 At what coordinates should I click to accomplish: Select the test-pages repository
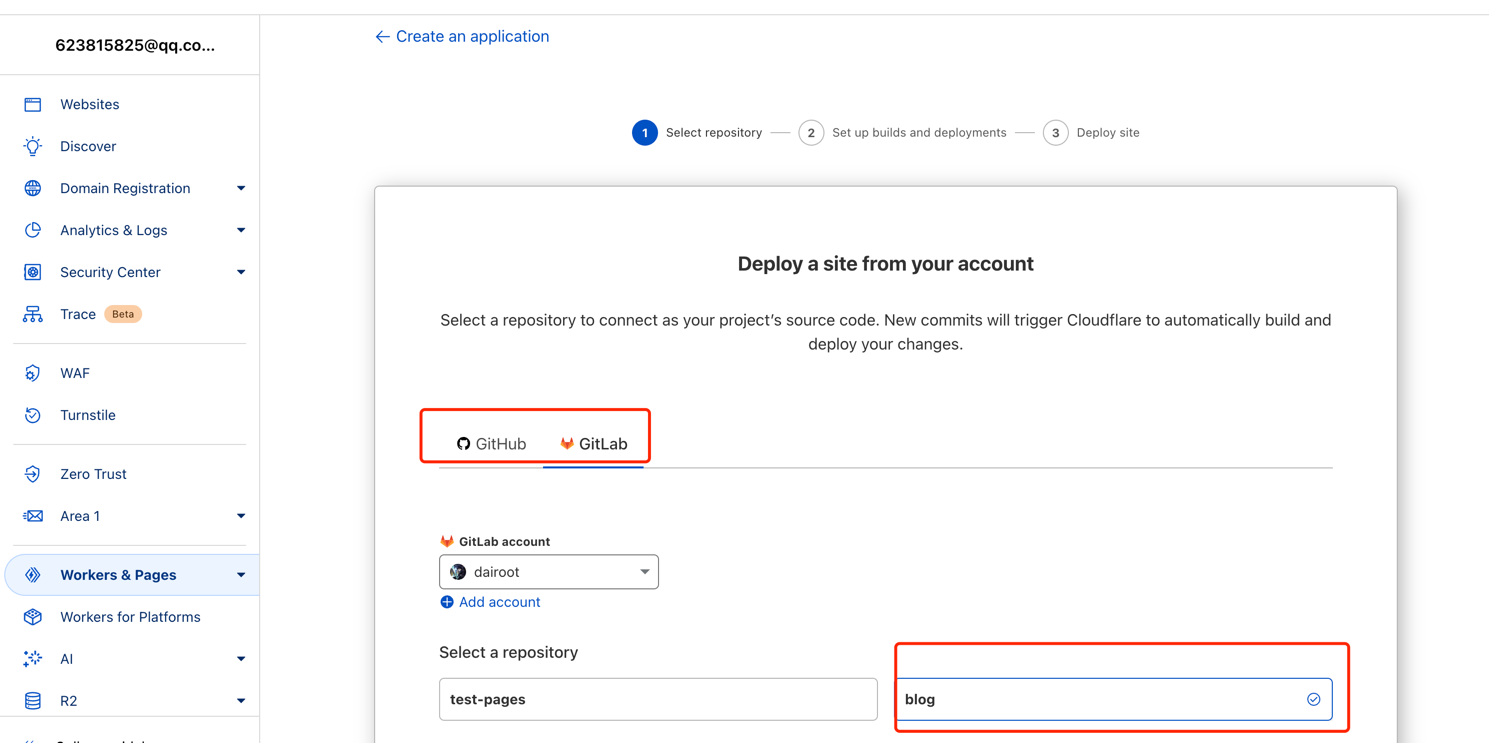click(658, 700)
